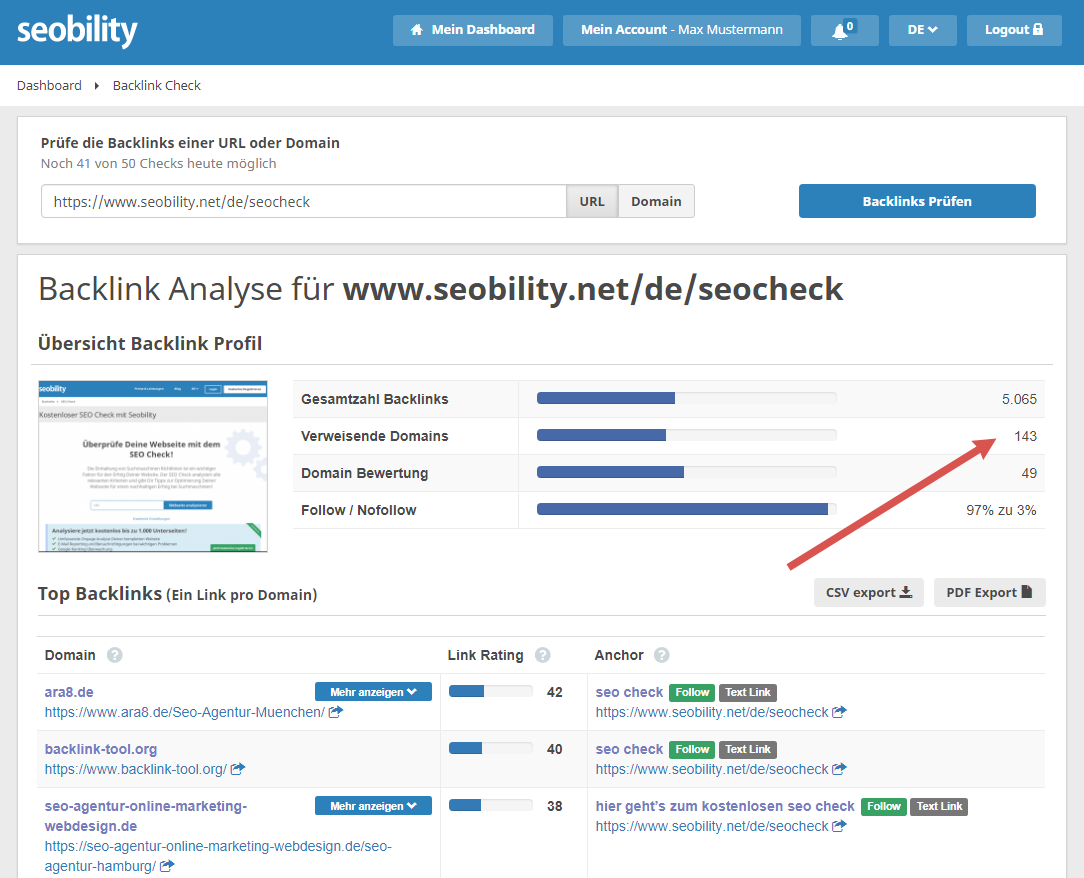Click external icon after third row seocheck URL
Viewport: 1084px width, 878px height.
tap(839, 826)
